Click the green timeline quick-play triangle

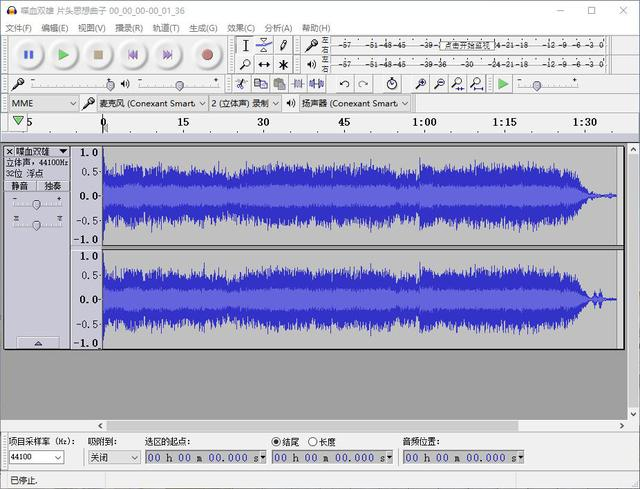pyautogui.click(x=18, y=120)
